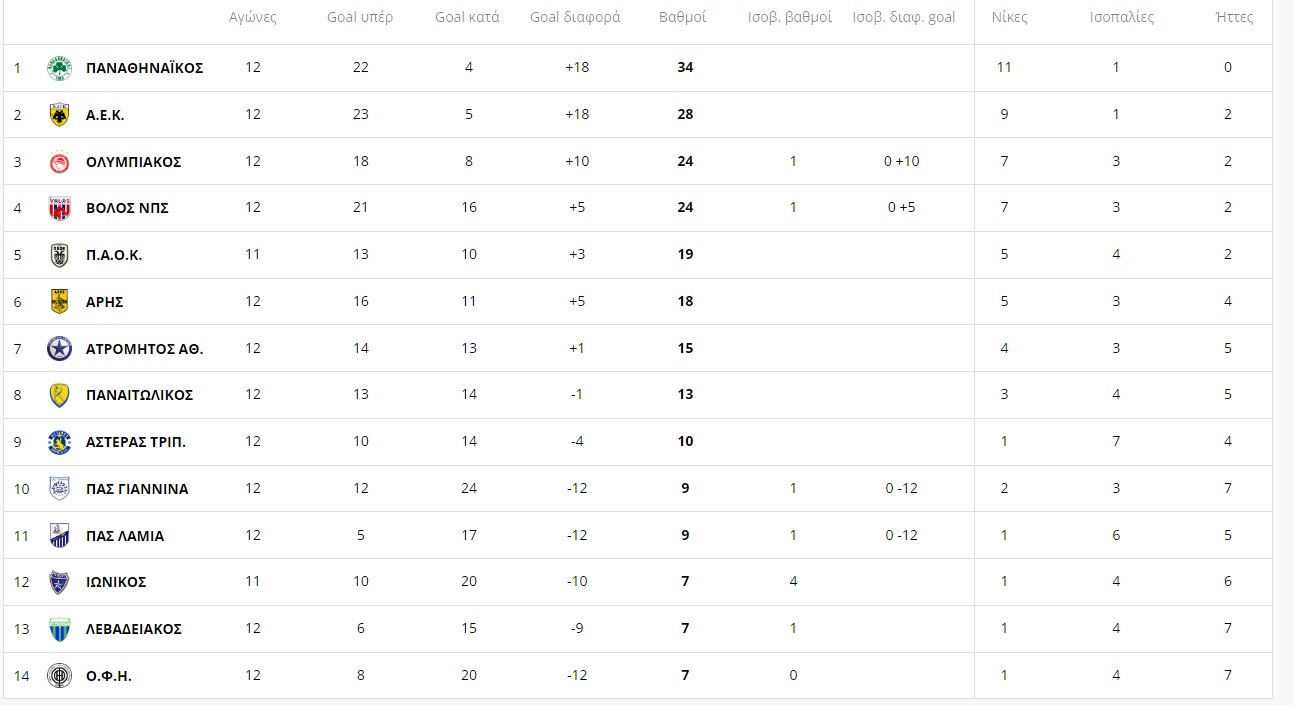1294x705 pixels.
Task: Sort by the Βαθμοί column header
Action: coord(684,17)
